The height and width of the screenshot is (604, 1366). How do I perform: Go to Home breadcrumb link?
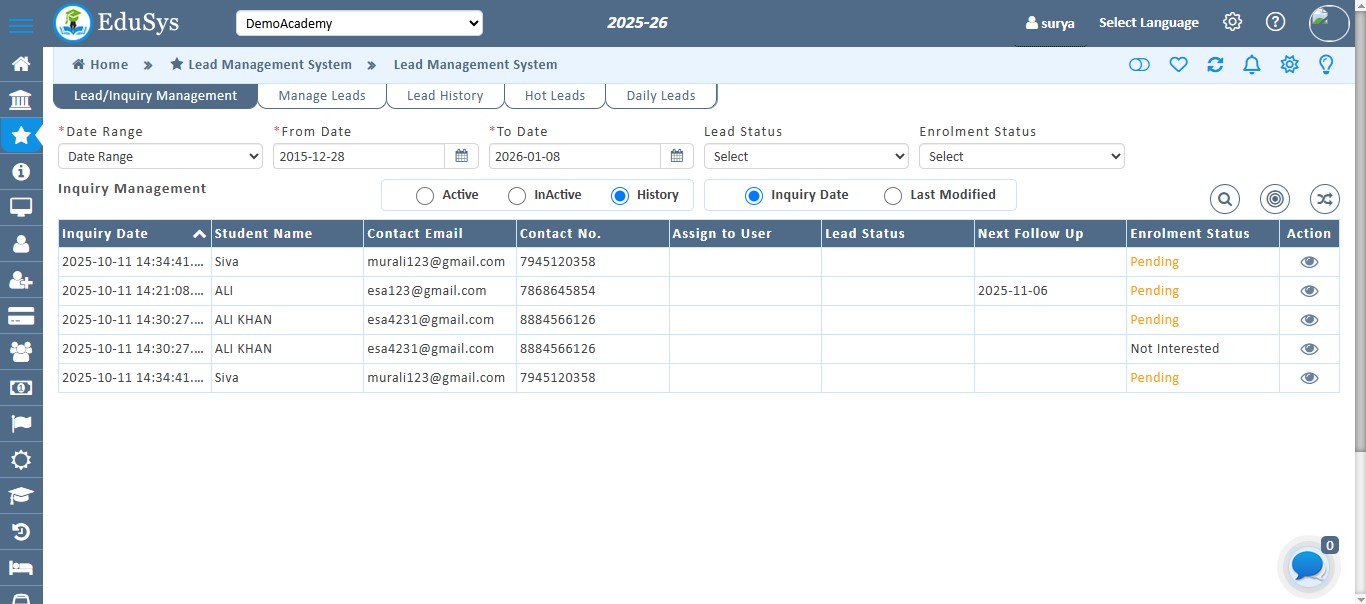click(x=100, y=65)
